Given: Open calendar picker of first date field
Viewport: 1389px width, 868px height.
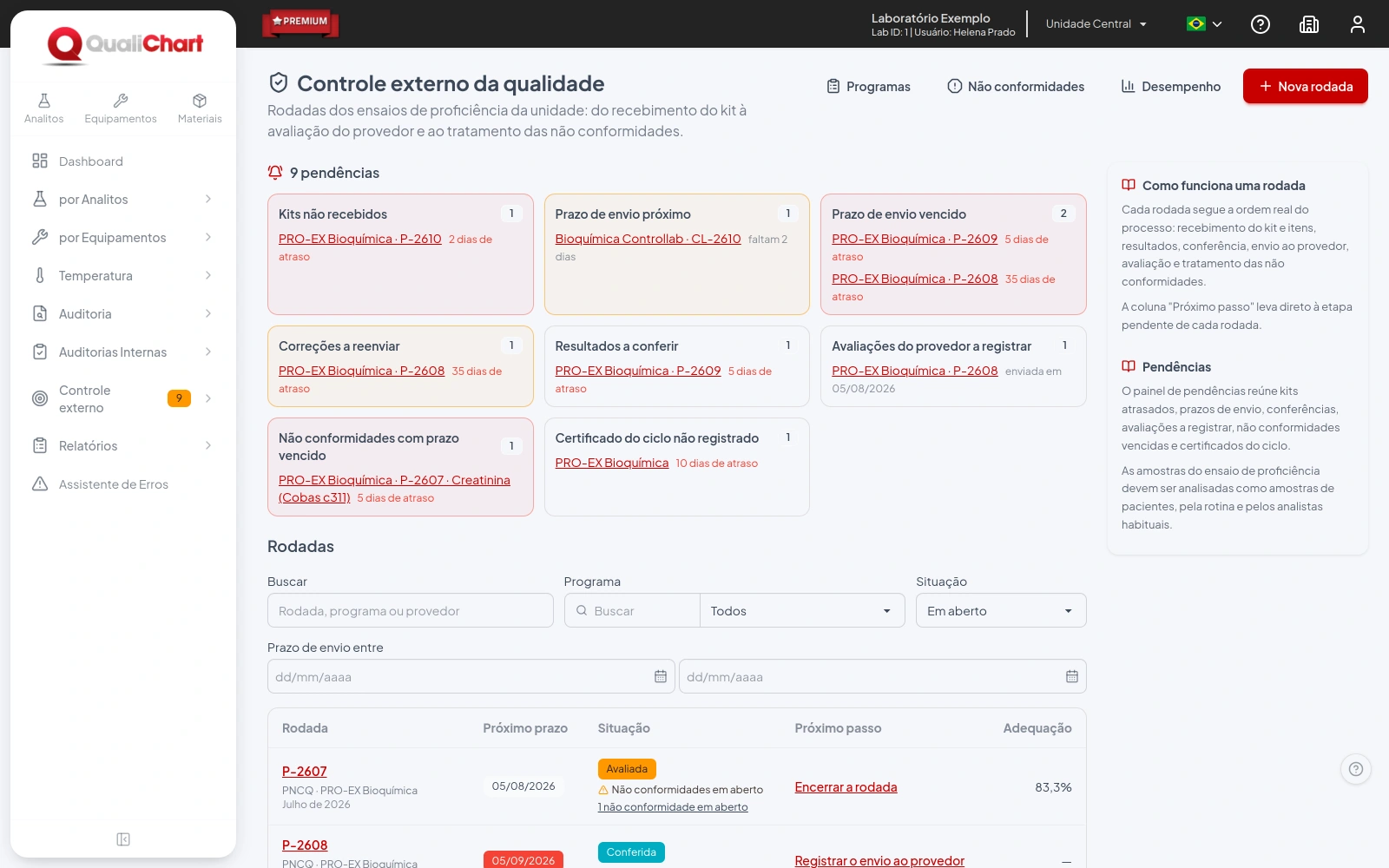Looking at the screenshot, I should click(x=661, y=676).
